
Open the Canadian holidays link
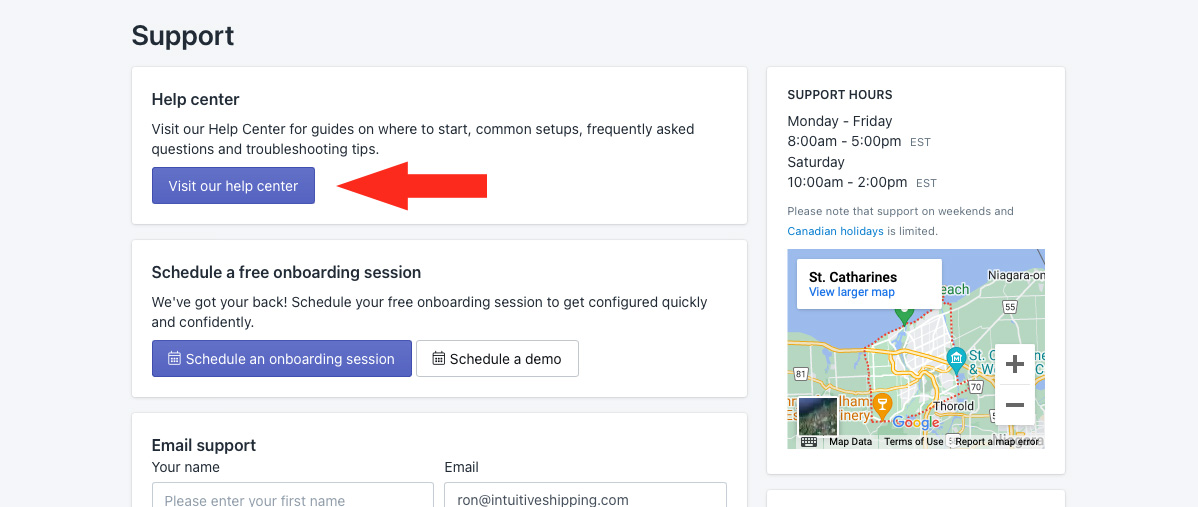pos(835,231)
